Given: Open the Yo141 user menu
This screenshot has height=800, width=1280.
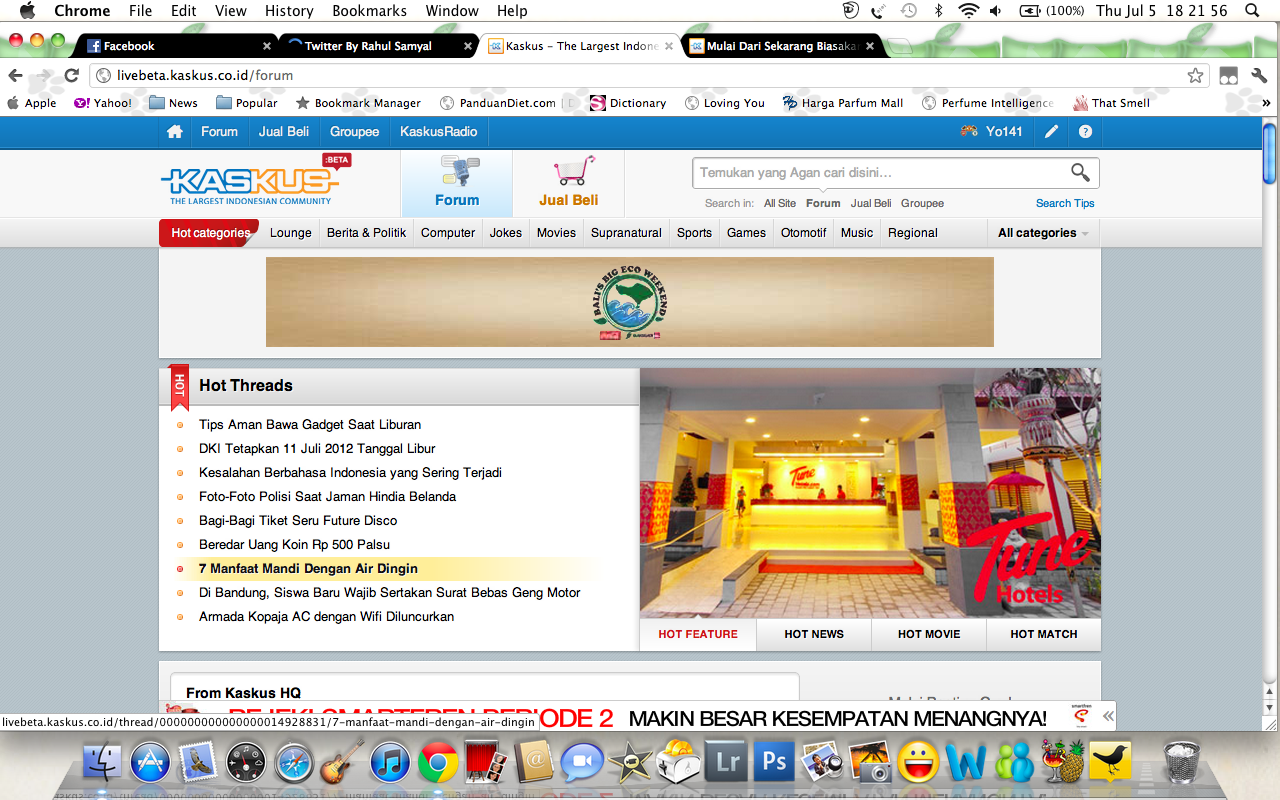Looking at the screenshot, I should coord(992,131).
